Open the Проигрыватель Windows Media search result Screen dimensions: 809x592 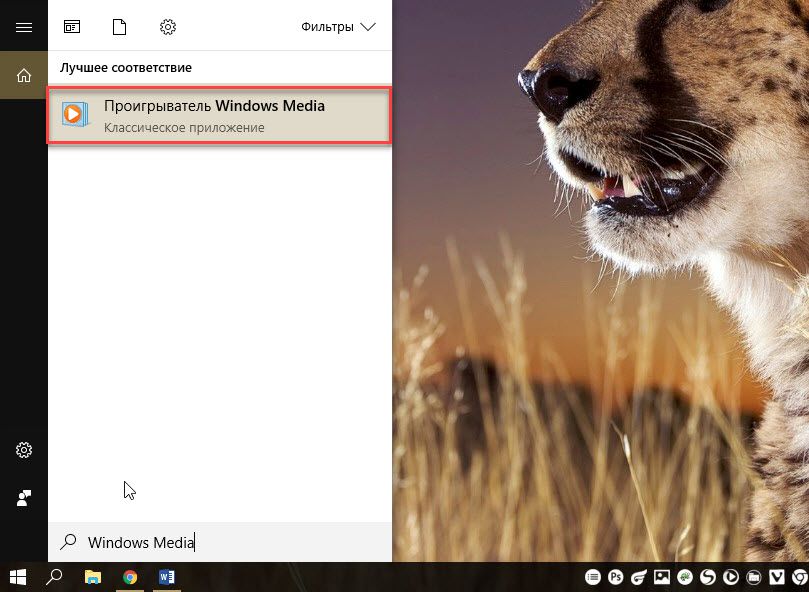(x=218, y=116)
